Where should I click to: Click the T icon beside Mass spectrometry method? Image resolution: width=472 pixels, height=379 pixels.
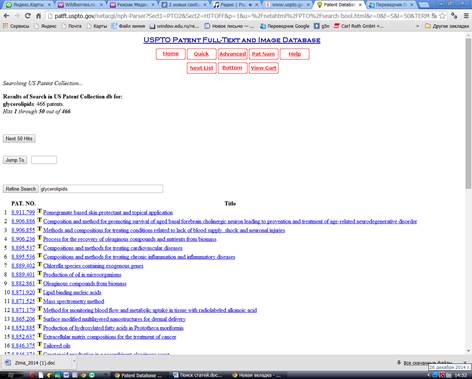pos(40,300)
